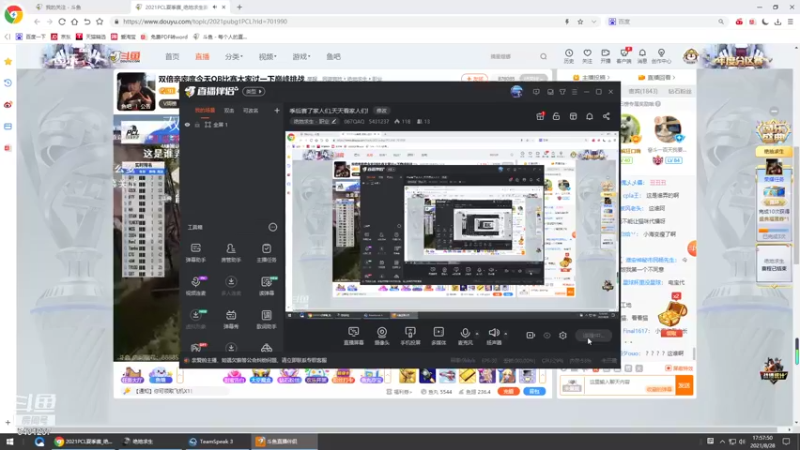
Task: Bookmark page with star in address bar
Action: pyautogui.click(x=580, y=21)
